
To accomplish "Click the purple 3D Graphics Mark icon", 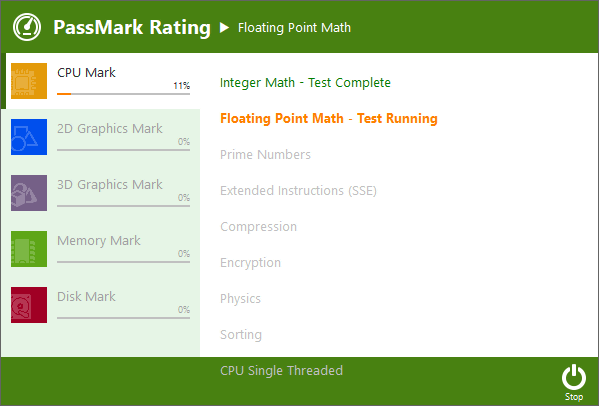I will pos(29,193).
